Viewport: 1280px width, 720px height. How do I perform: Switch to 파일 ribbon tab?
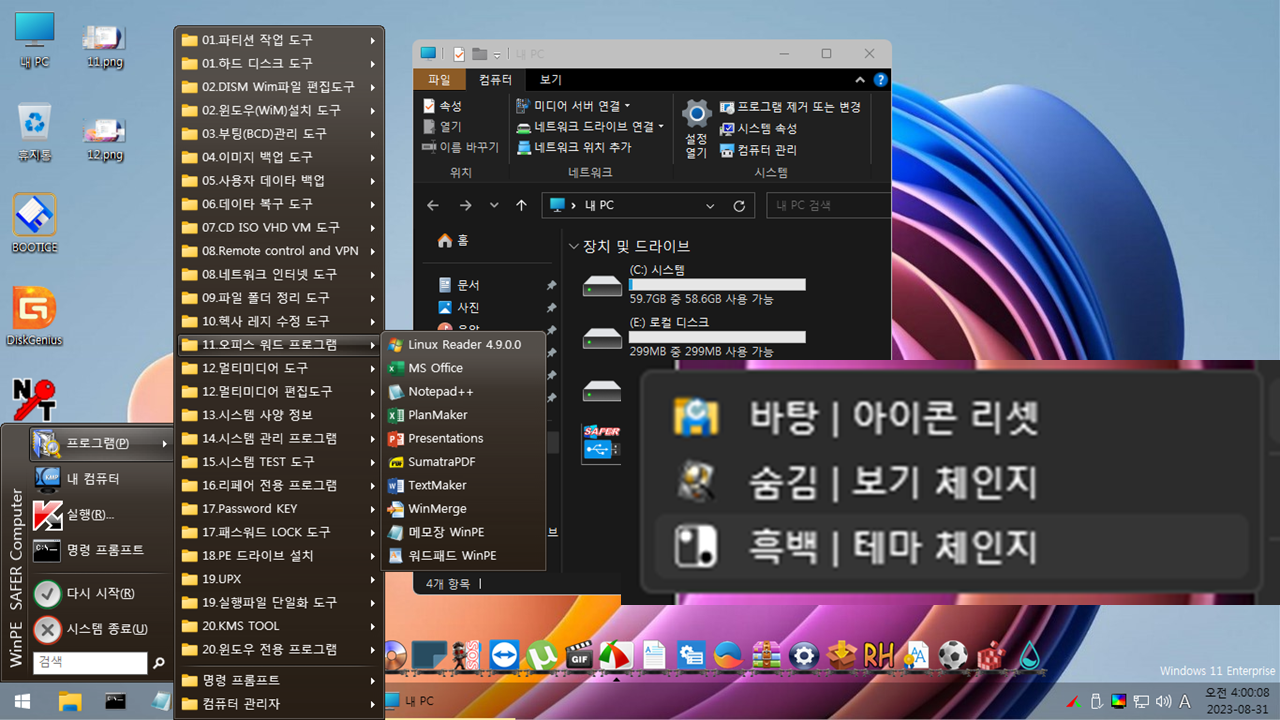pos(439,80)
